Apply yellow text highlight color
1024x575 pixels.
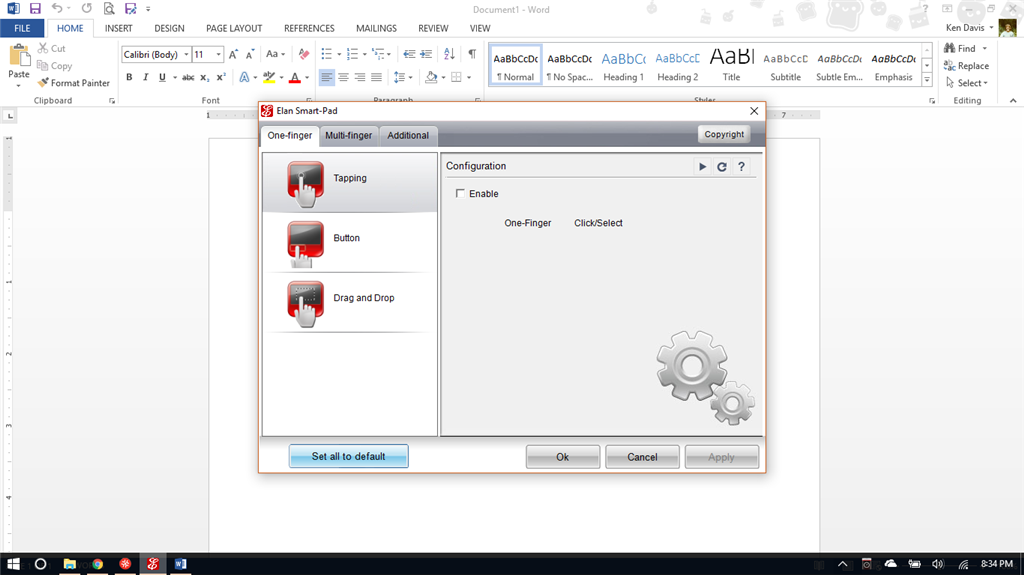coord(268,77)
